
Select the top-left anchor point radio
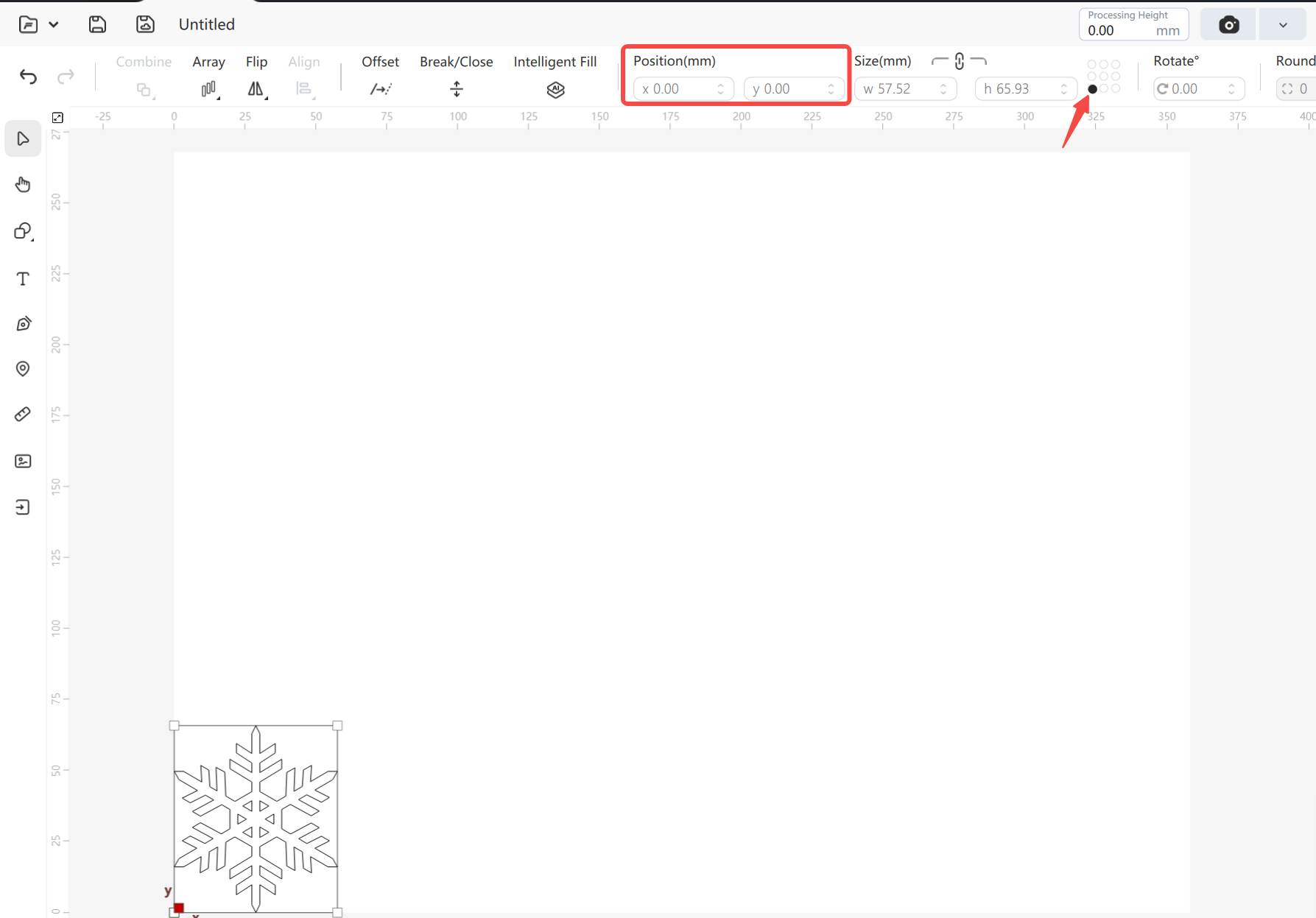click(x=1092, y=65)
